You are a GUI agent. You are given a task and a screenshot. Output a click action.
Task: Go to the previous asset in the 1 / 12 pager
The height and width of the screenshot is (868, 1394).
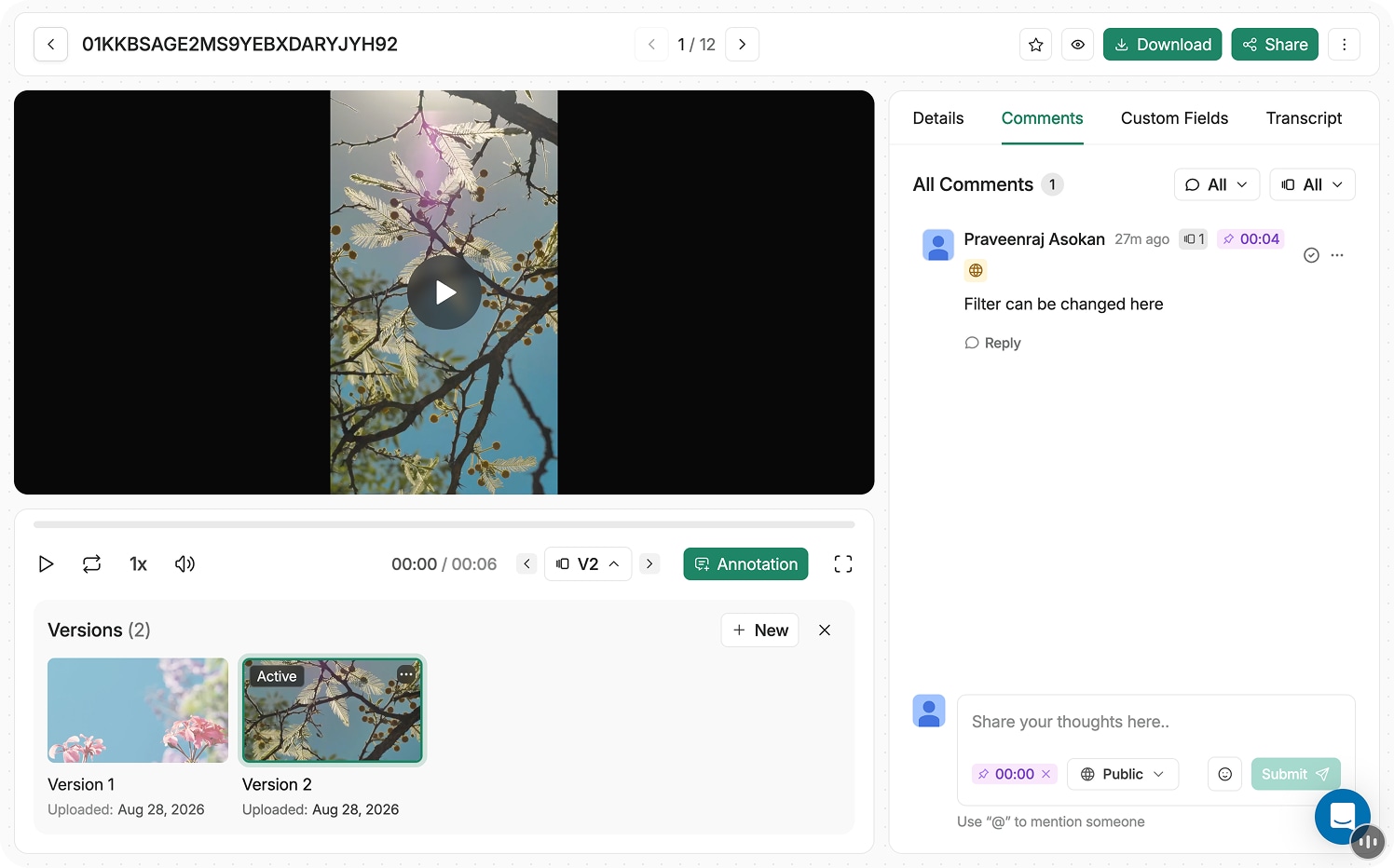point(651,45)
